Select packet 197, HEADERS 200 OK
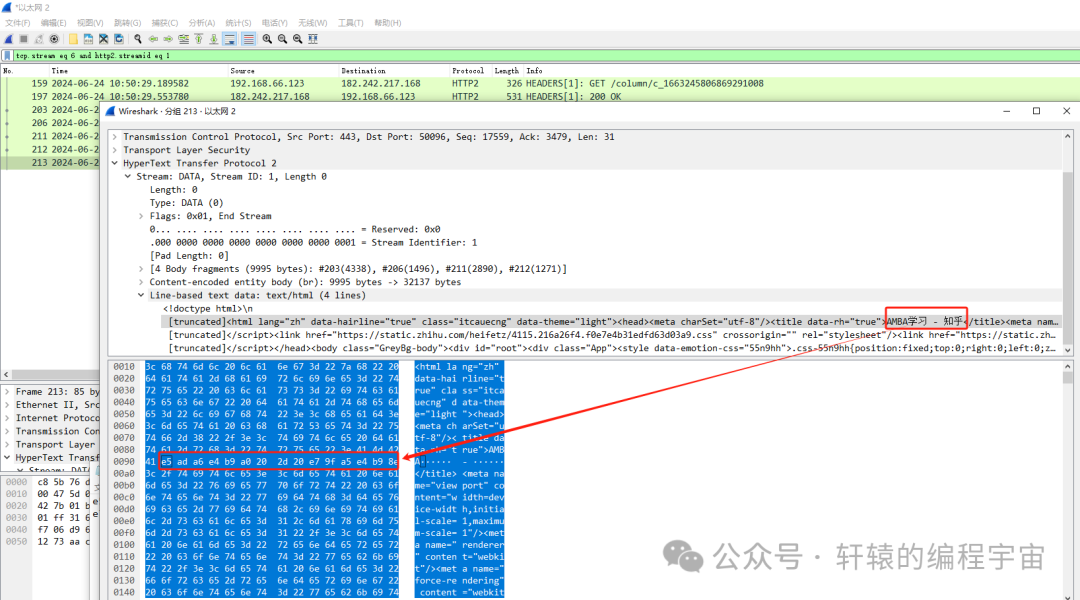This screenshot has width=1080, height=600. coord(540,96)
